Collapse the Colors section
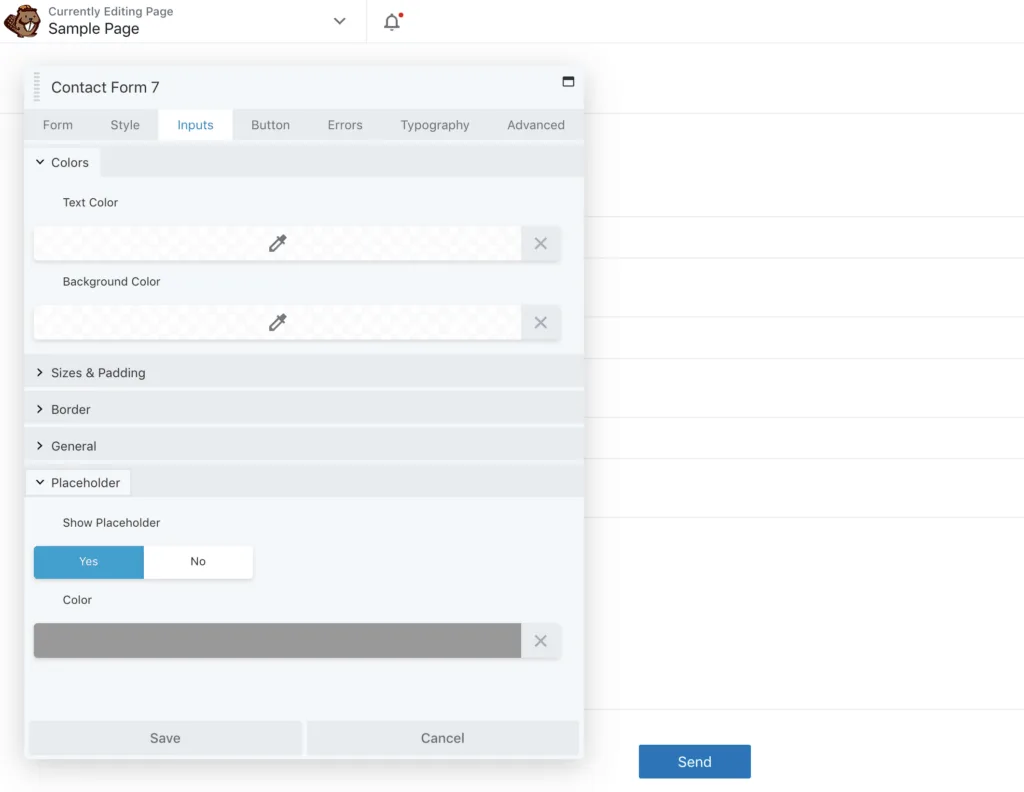The height and width of the screenshot is (792, 1024). pos(63,163)
